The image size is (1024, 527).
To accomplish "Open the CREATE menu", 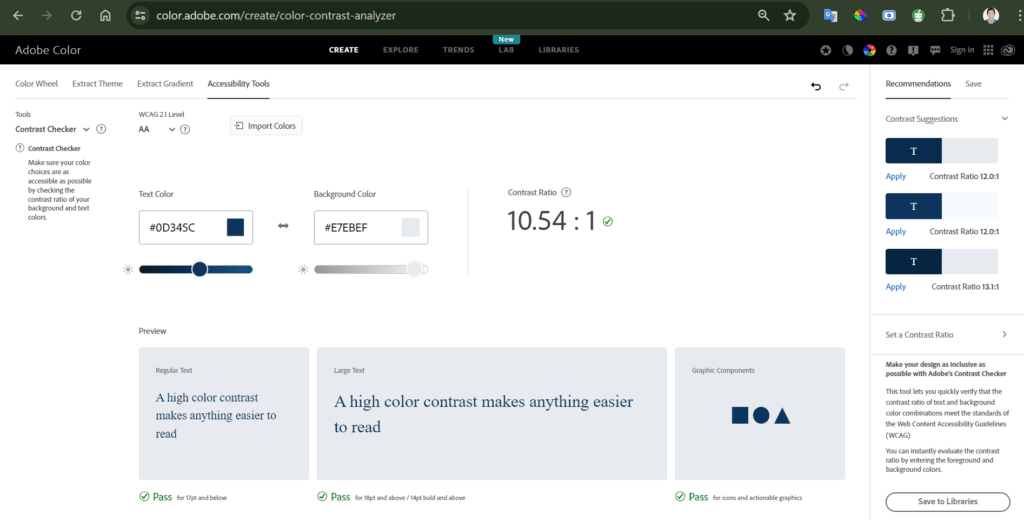I will point(344,50).
